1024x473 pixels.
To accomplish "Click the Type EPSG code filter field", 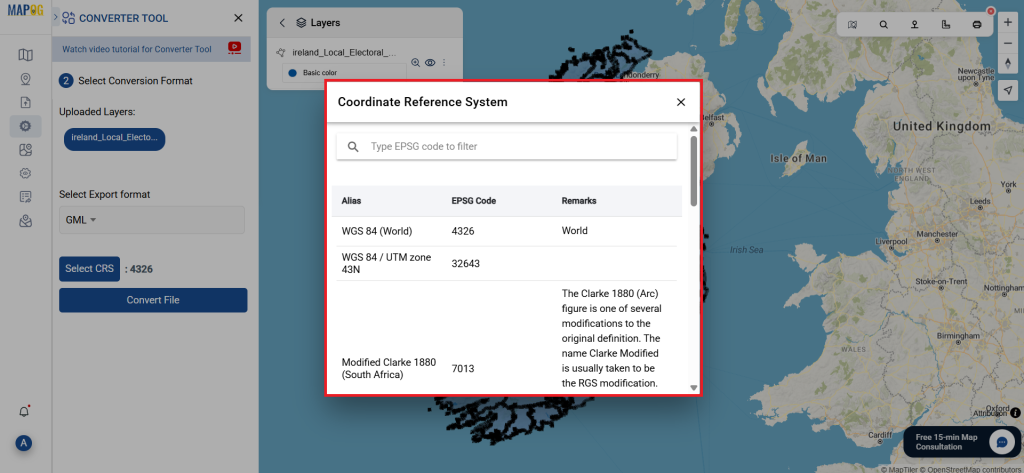I will point(507,146).
